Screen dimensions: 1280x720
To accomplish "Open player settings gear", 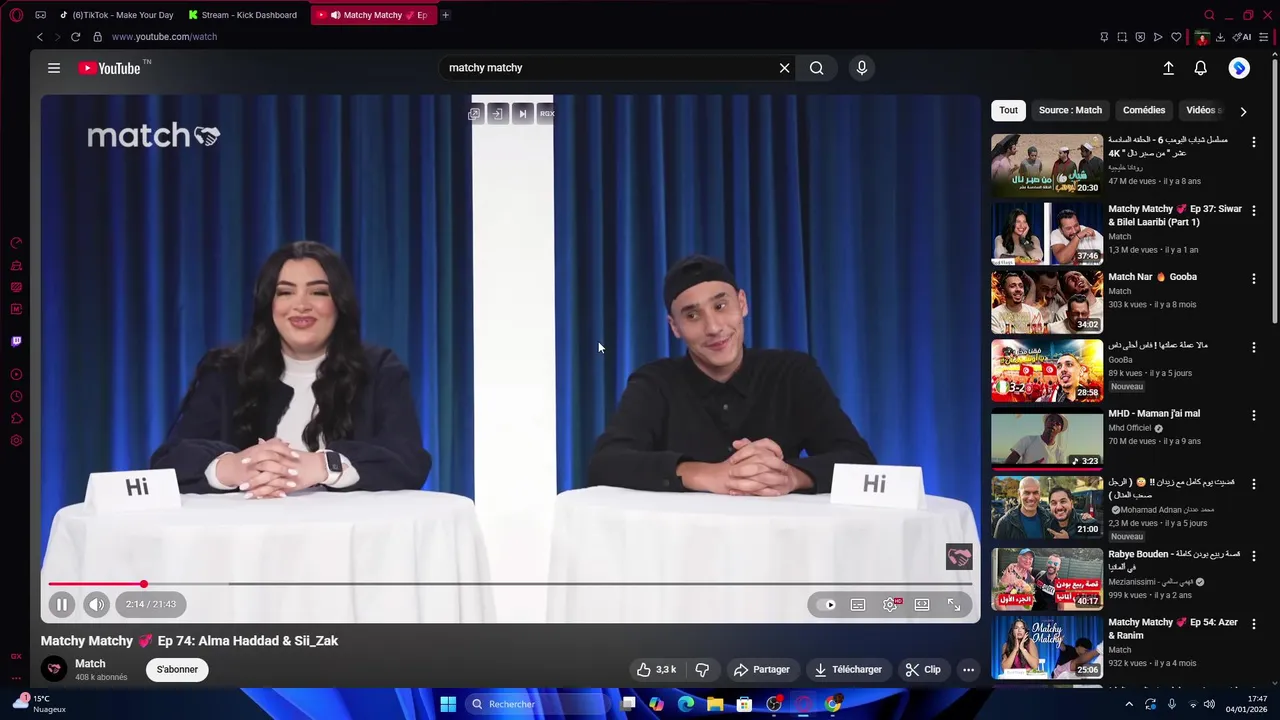I will [x=890, y=605].
